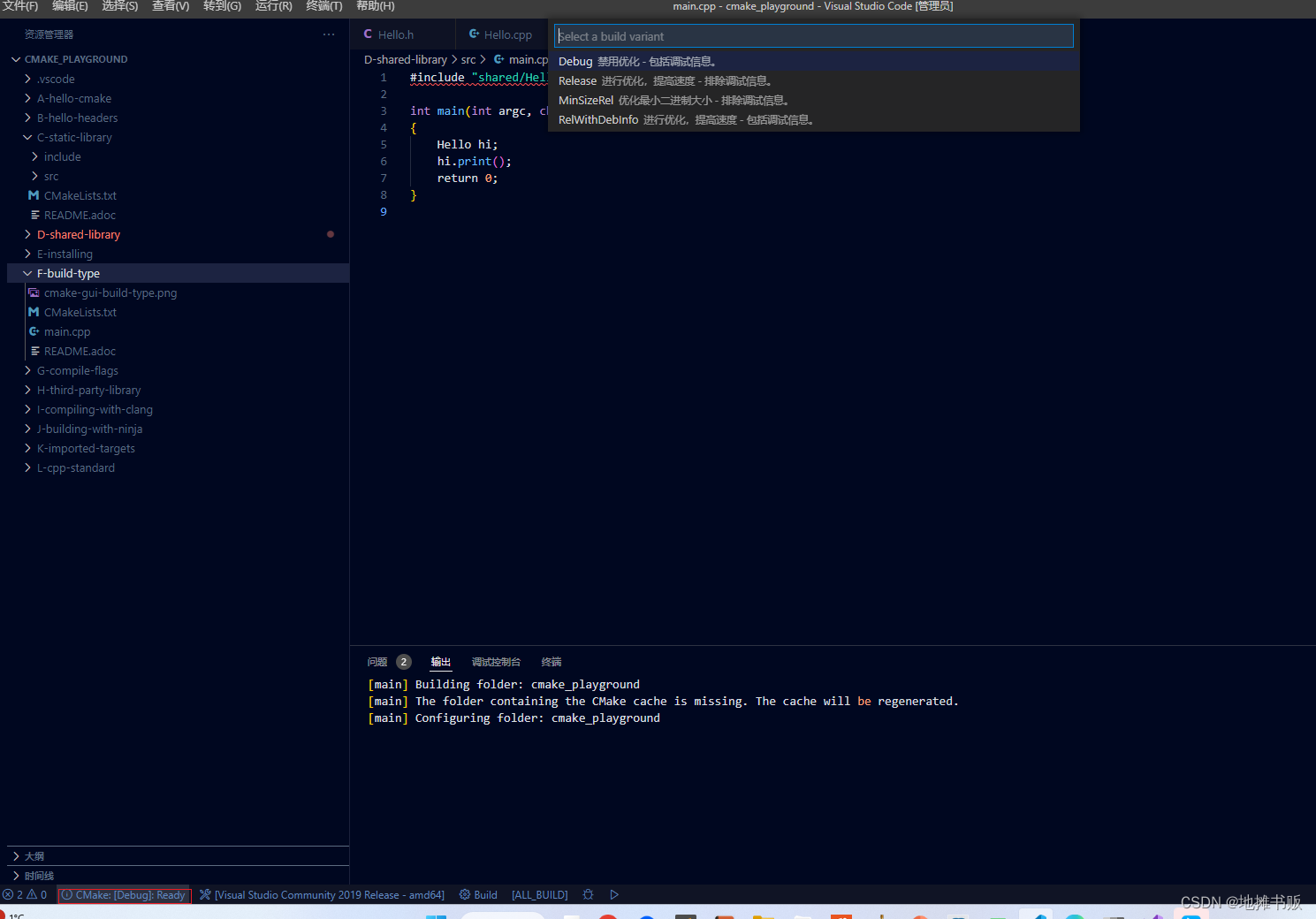This screenshot has height=919, width=1316.
Task: Open README.adoc under F-build-type
Action: pyautogui.click(x=80, y=351)
